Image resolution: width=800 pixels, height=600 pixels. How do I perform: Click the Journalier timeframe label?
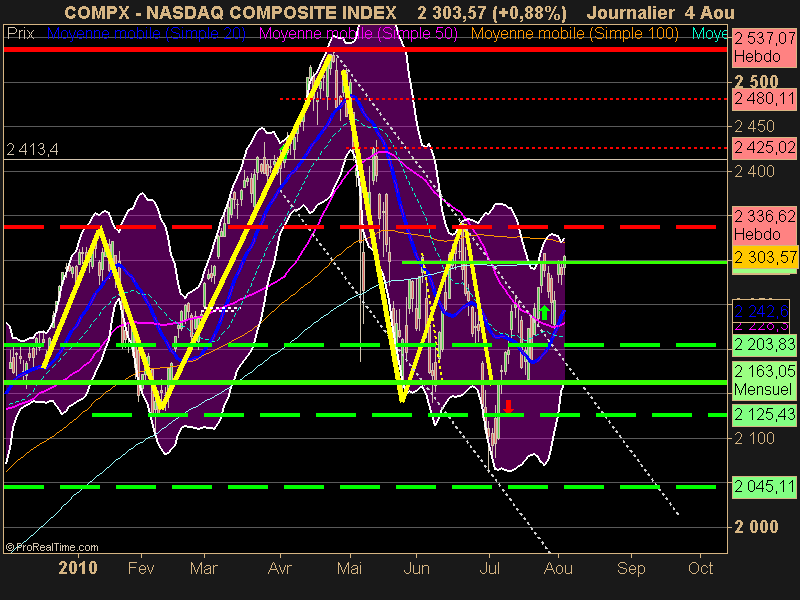[x=631, y=12]
